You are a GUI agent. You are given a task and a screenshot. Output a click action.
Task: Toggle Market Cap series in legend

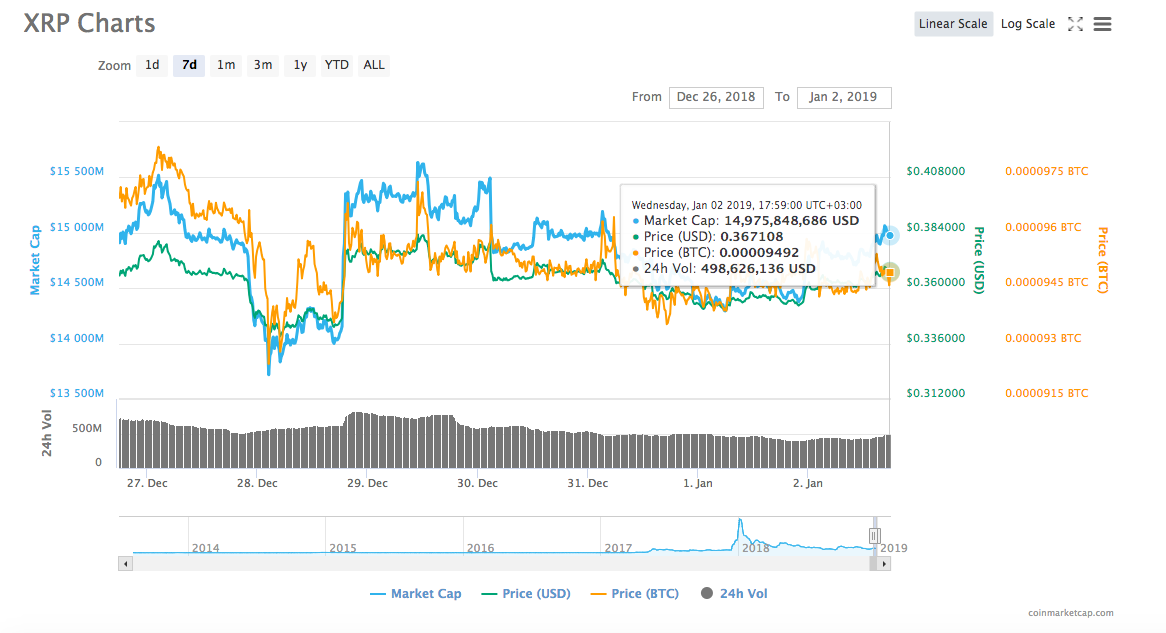[x=416, y=594]
